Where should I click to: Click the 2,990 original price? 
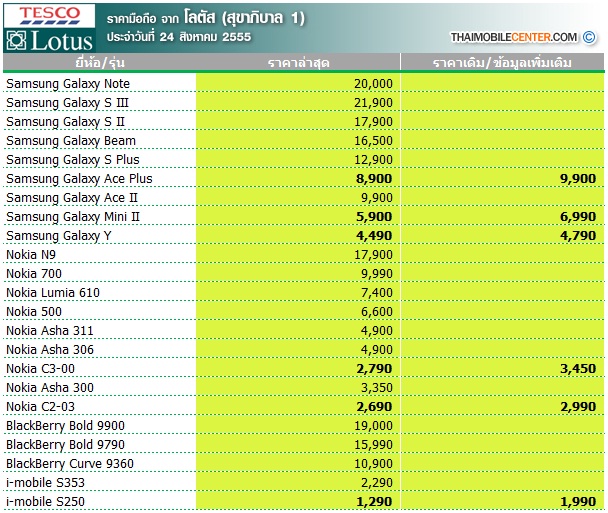[x=578, y=407]
